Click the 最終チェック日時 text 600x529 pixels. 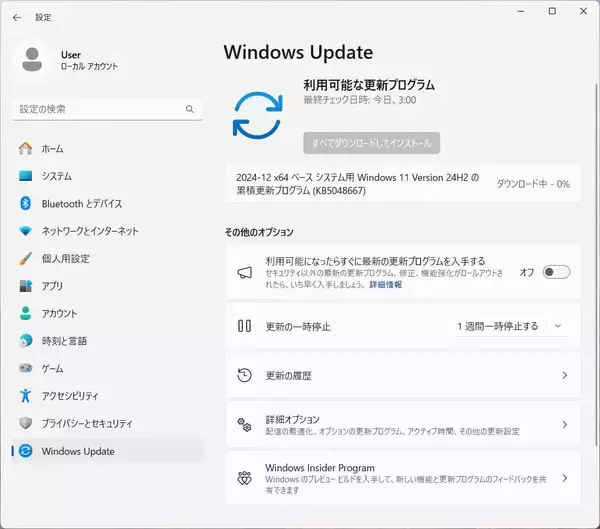pos(360,100)
